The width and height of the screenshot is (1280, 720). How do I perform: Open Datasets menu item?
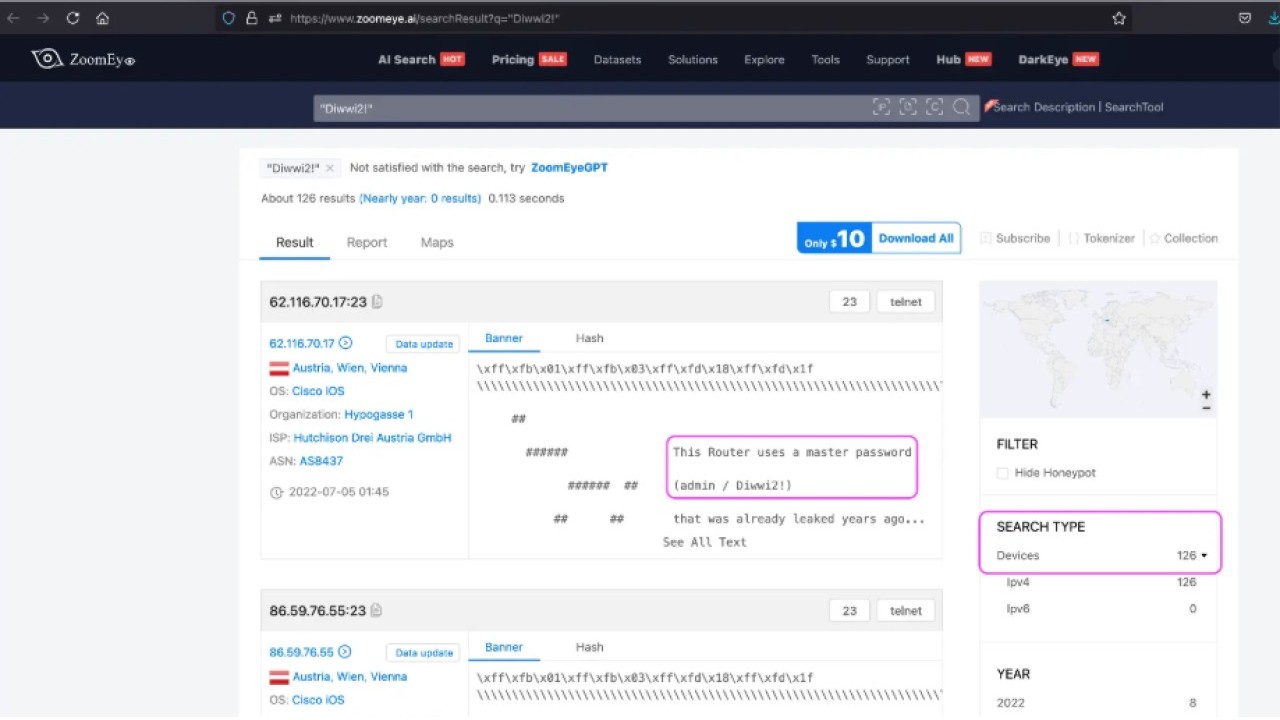[617, 60]
